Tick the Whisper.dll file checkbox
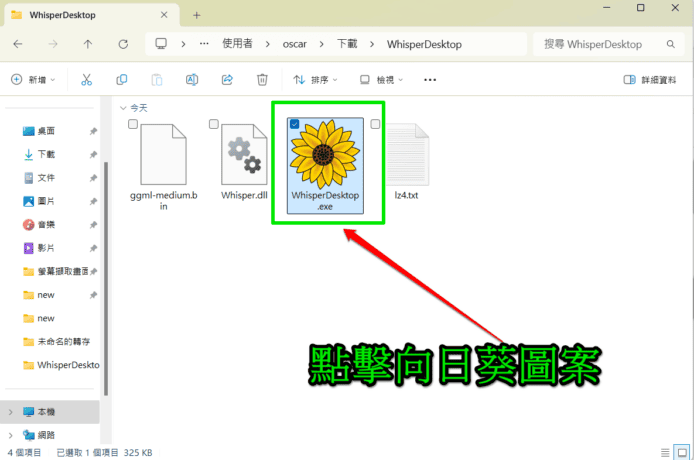The width and height of the screenshot is (694, 460). pos(213,124)
